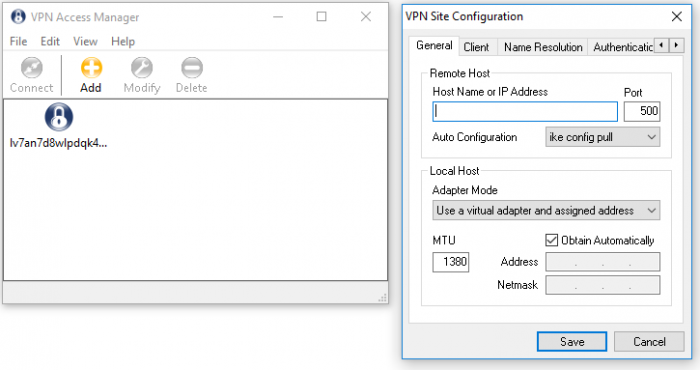Viewport: 700px width, 370px height.
Task: Focus the Host Name or IP Address field
Action: 525,111
